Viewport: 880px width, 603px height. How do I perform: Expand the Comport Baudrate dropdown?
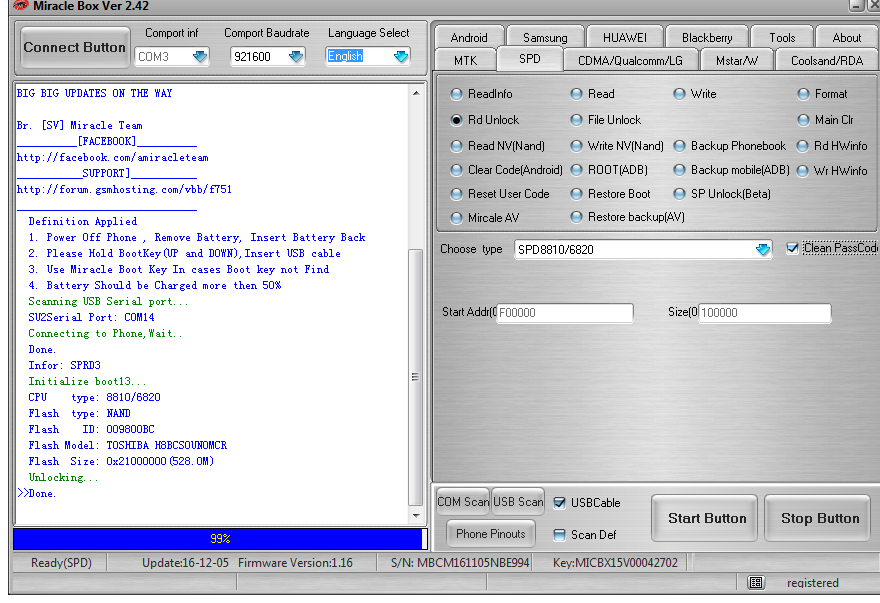tap(296, 57)
